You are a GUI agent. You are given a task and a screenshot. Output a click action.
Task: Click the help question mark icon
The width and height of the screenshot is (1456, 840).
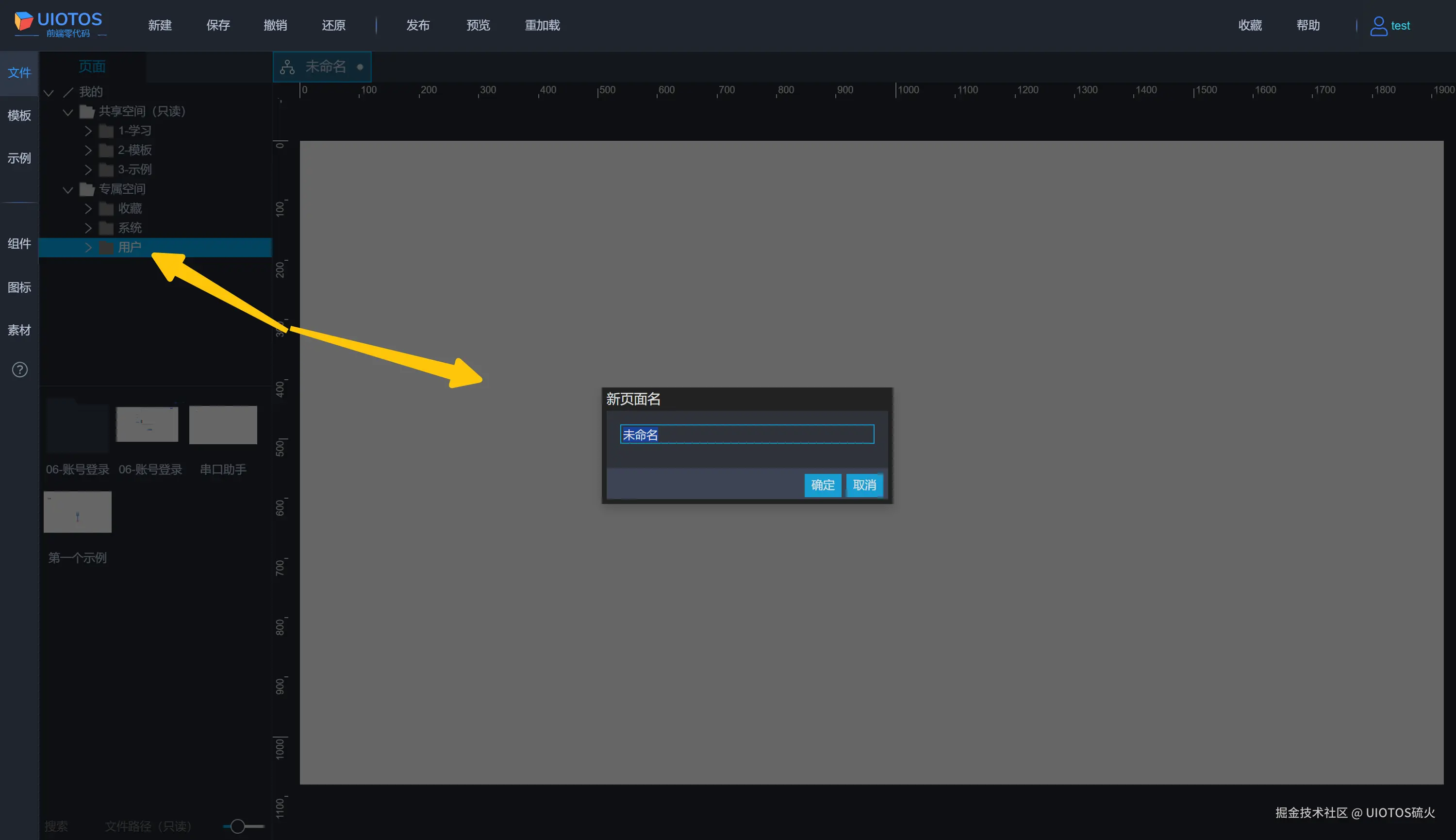click(19, 370)
